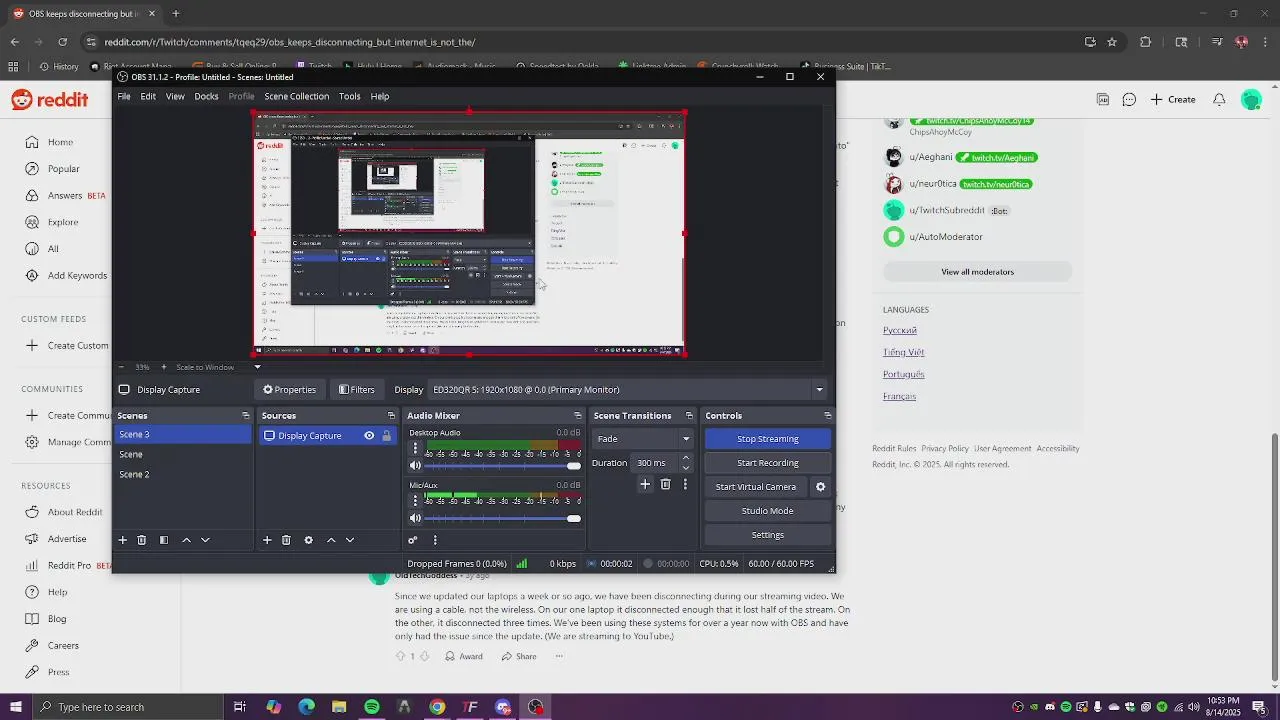
Task: Bookmark page with Chrome star icon
Action: pyautogui.click(x=1112, y=42)
